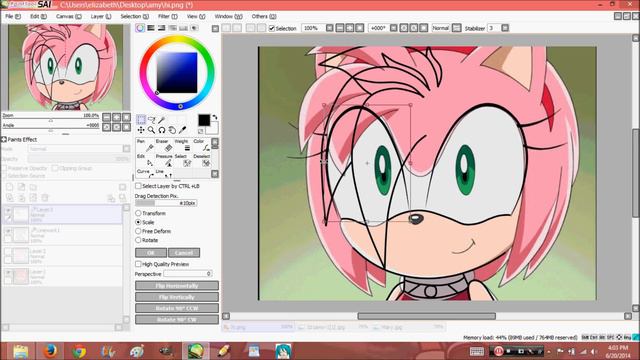Click the Flip Horizontally button
The image size is (640, 360).
[177, 286]
